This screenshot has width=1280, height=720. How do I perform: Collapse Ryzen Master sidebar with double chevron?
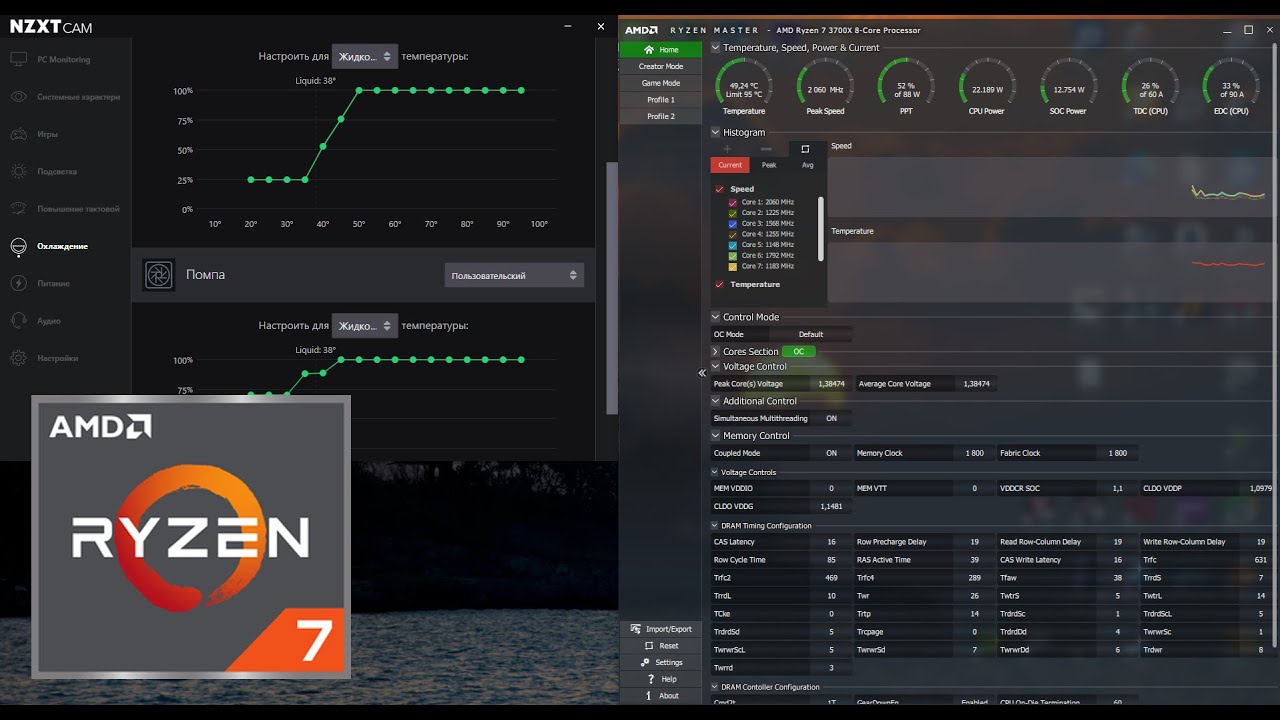[x=702, y=373]
